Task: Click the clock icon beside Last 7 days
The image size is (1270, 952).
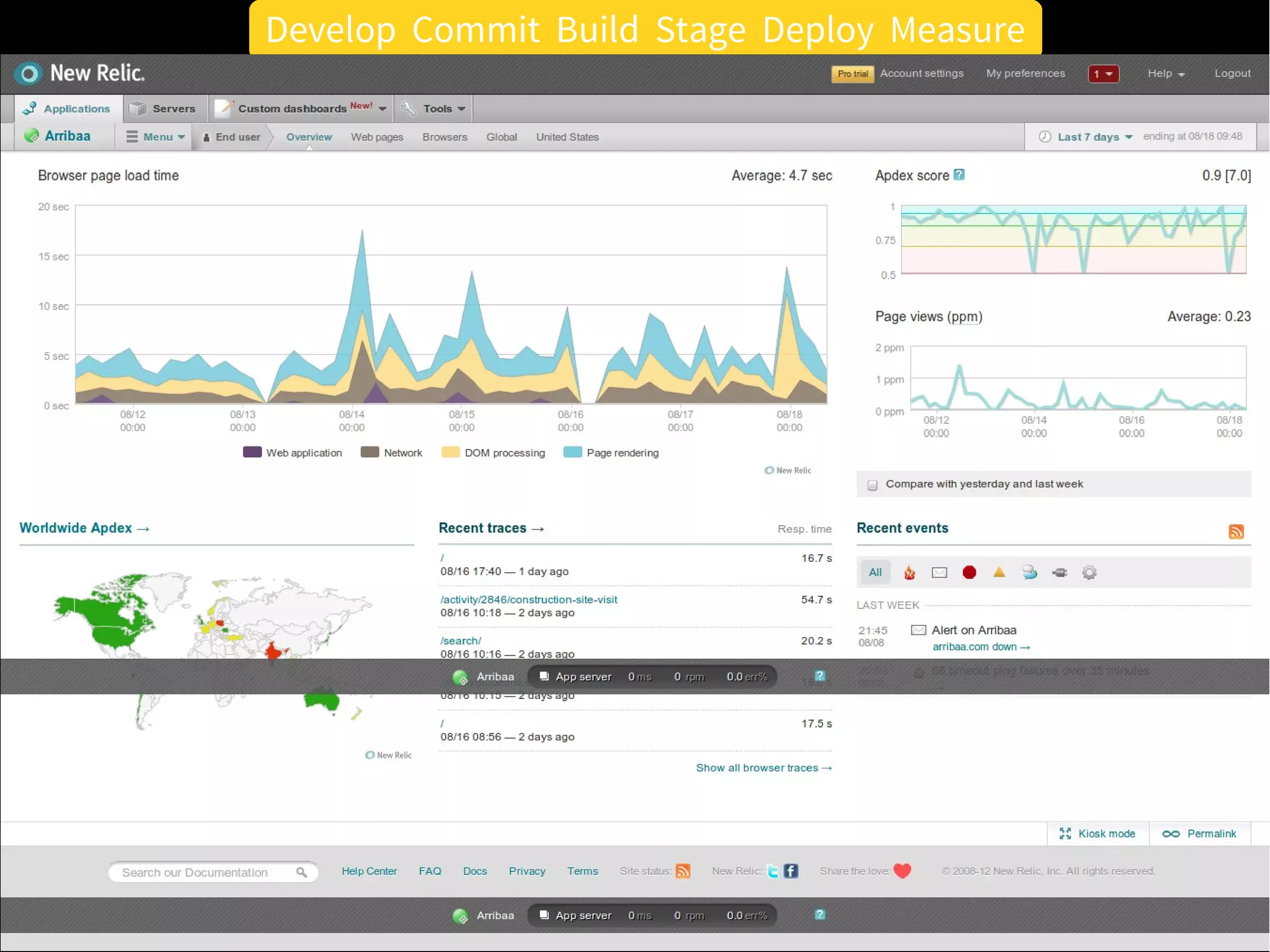Action: 1045,136
